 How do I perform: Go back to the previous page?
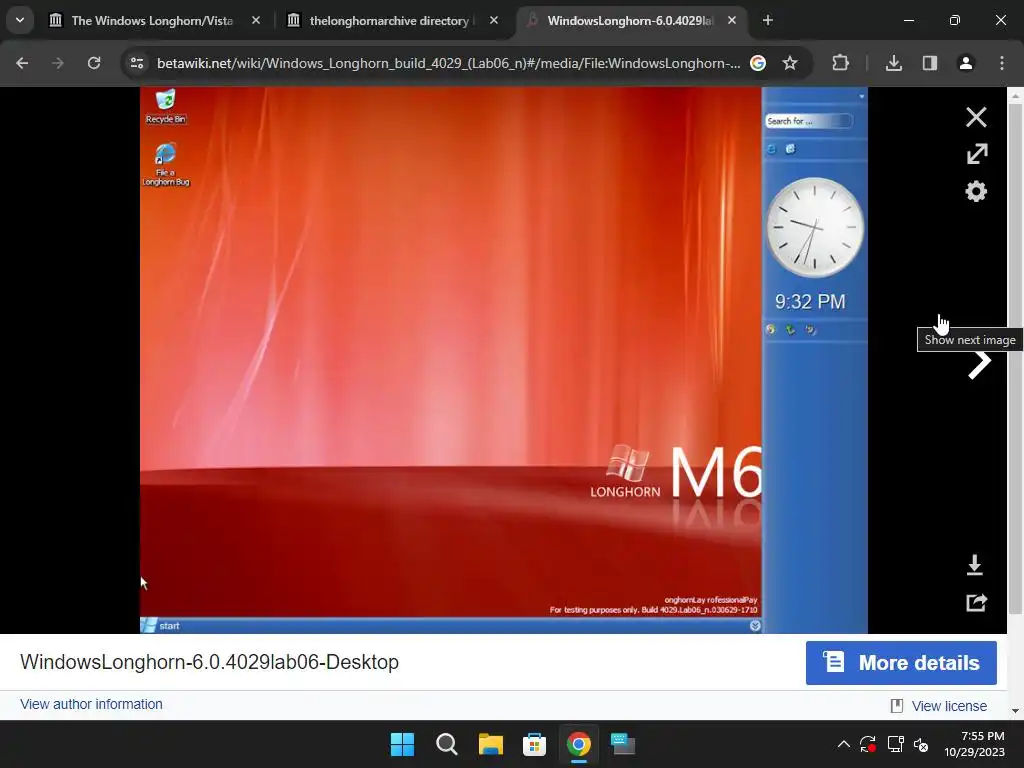(x=22, y=63)
